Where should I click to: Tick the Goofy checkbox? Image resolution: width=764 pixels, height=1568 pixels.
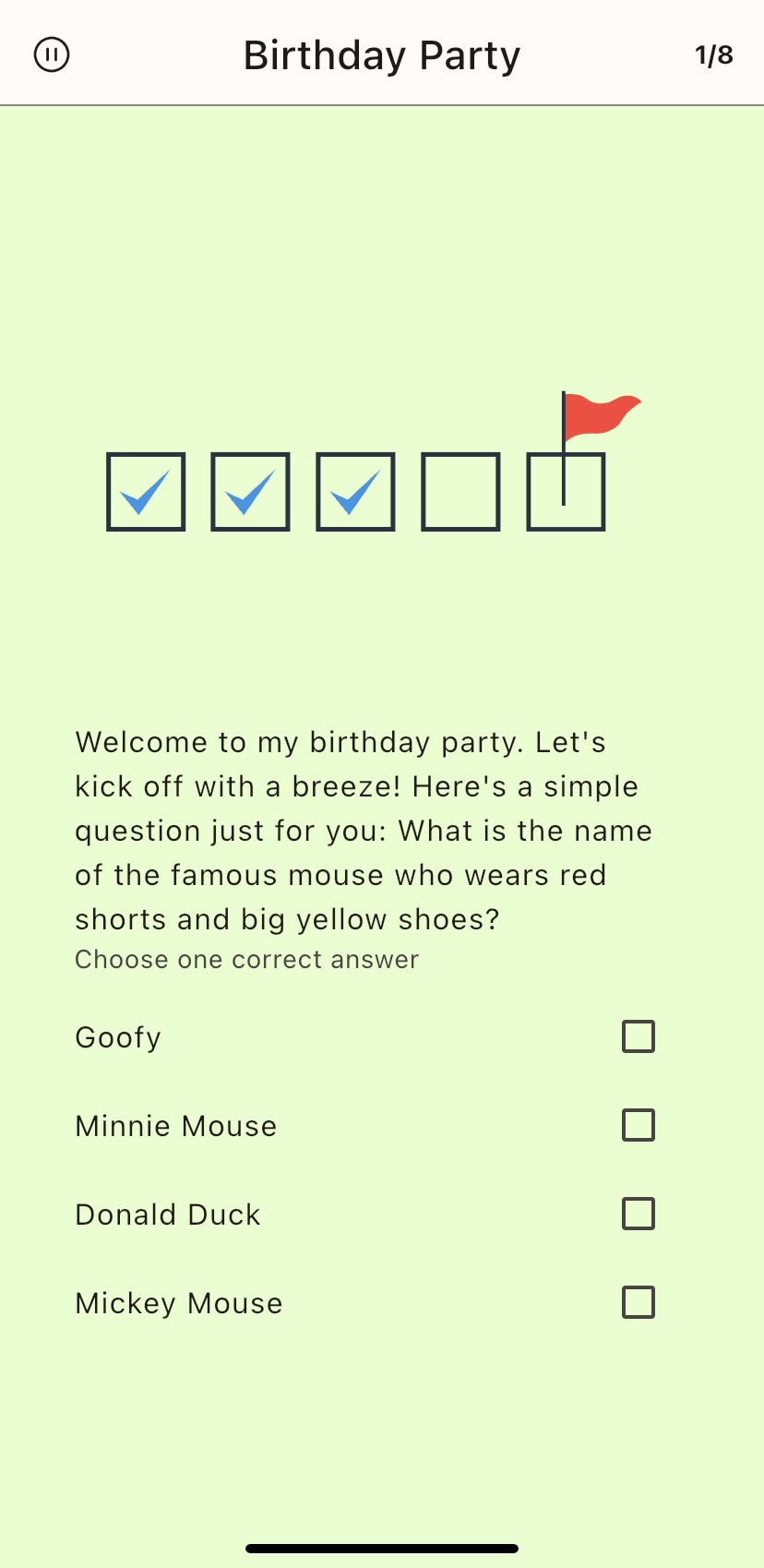(639, 1036)
